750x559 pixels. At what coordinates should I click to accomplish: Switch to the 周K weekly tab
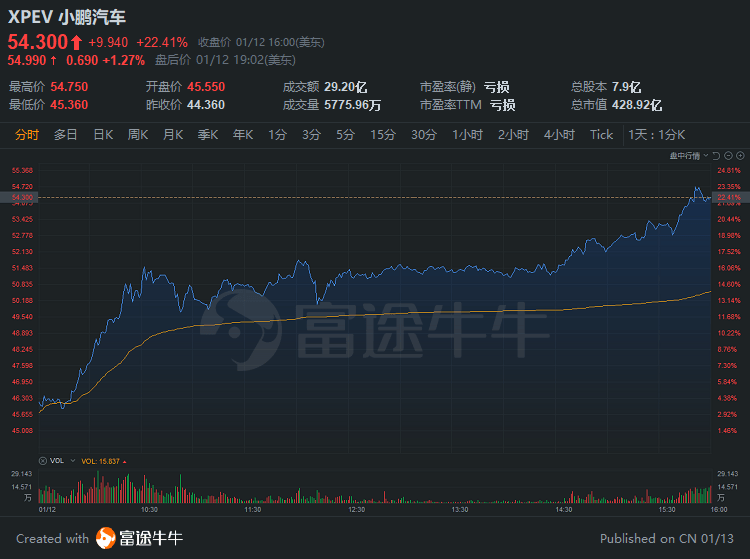138,135
